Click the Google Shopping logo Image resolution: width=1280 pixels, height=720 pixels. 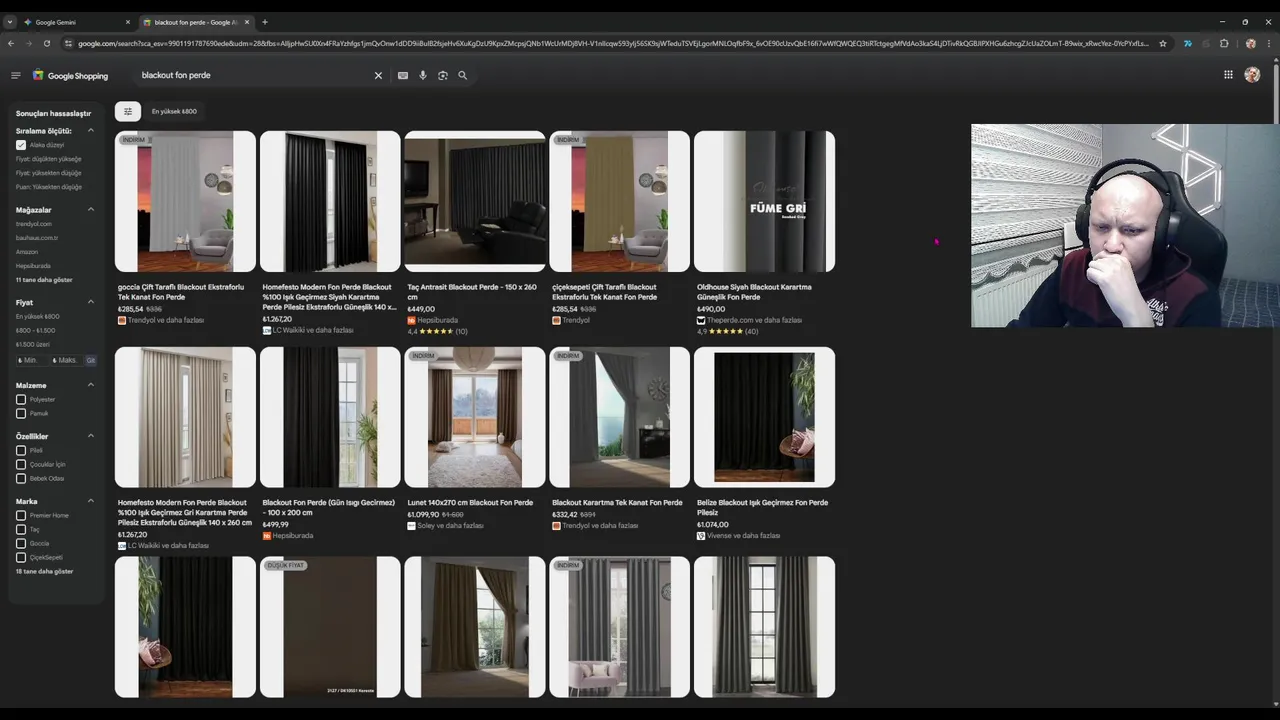(x=70, y=75)
